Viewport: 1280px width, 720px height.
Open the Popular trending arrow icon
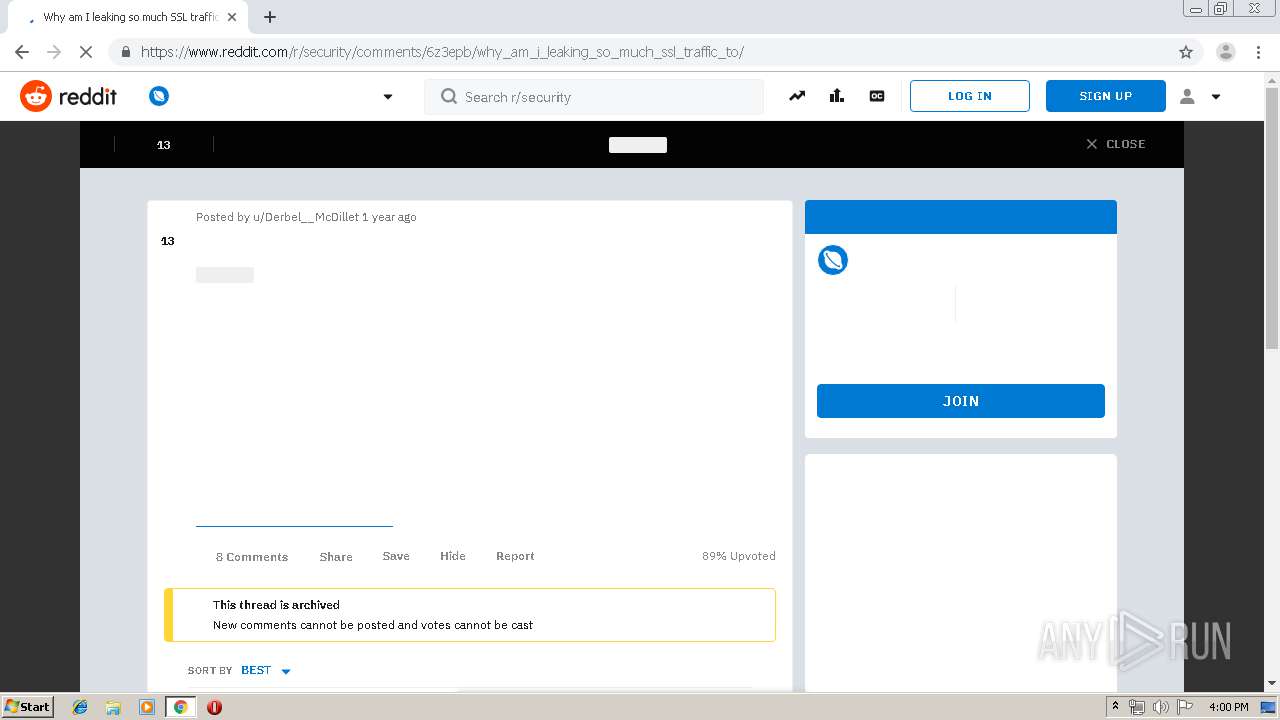[797, 96]
